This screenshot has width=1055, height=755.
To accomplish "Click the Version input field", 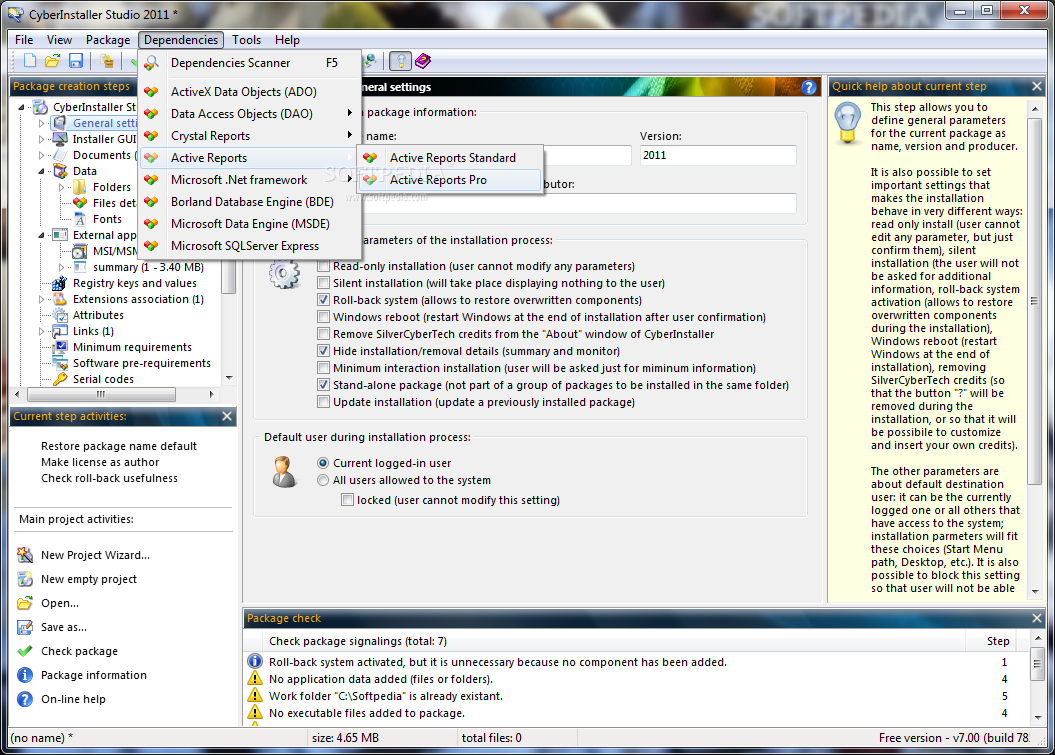I will coord(718,155).
